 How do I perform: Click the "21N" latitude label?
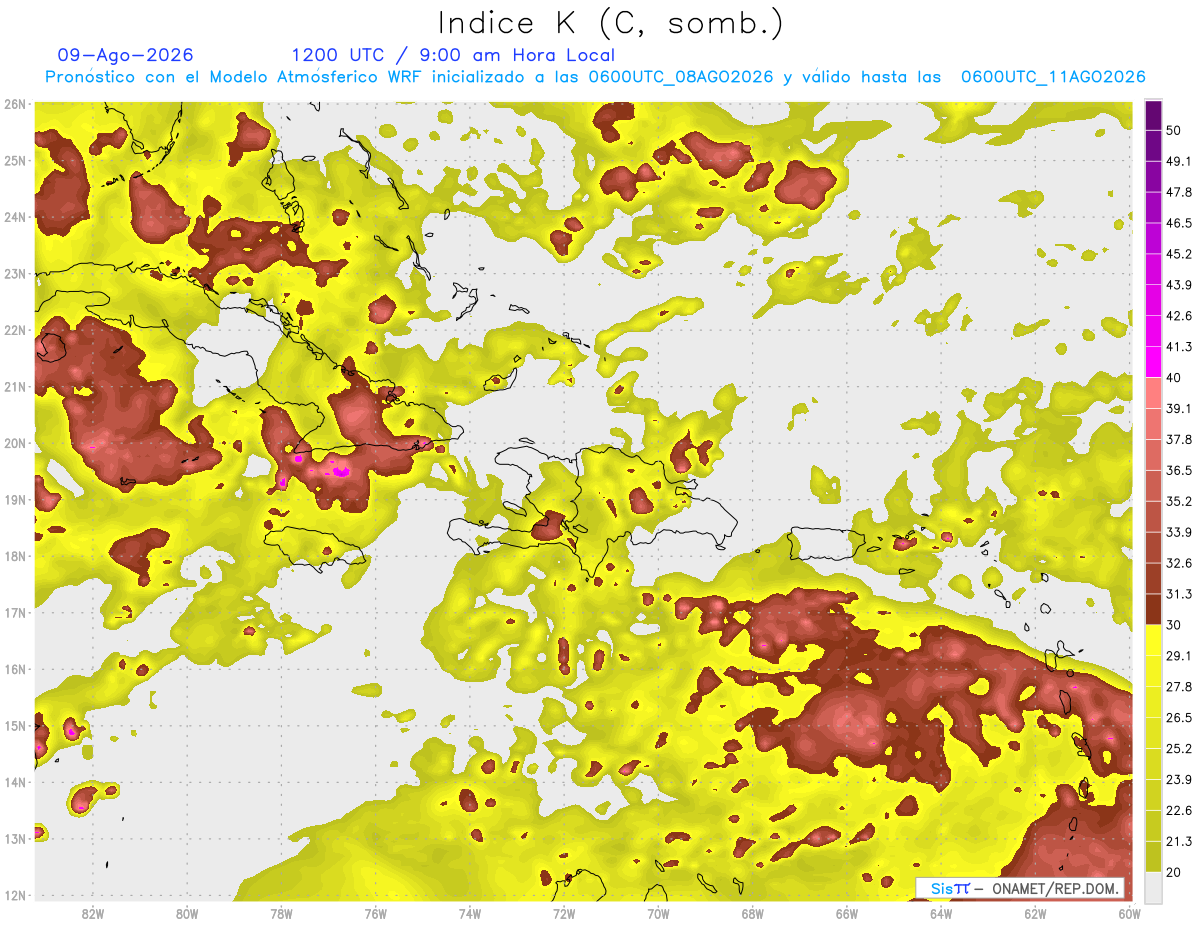[16, 386]
